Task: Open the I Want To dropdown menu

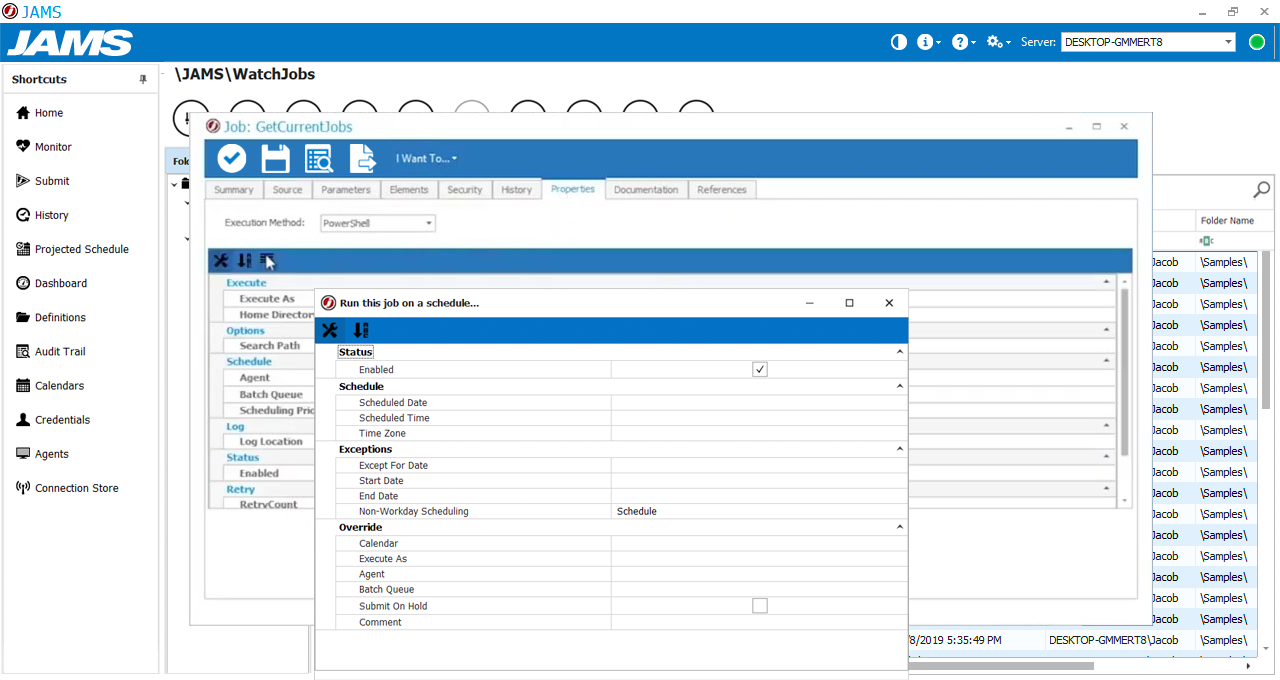Action: click(x=426, y=158)
